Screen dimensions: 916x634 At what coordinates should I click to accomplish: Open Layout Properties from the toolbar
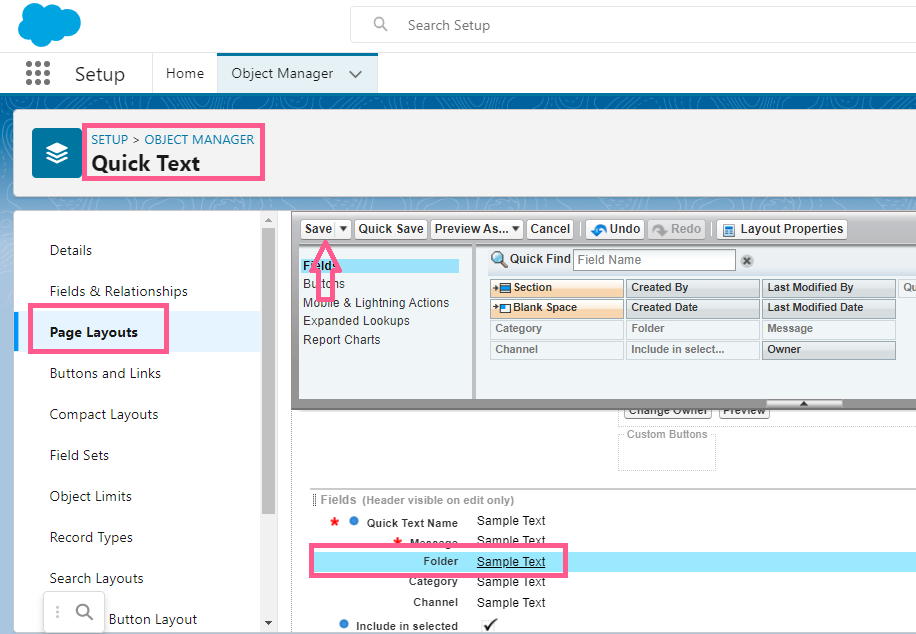point(781,229)
